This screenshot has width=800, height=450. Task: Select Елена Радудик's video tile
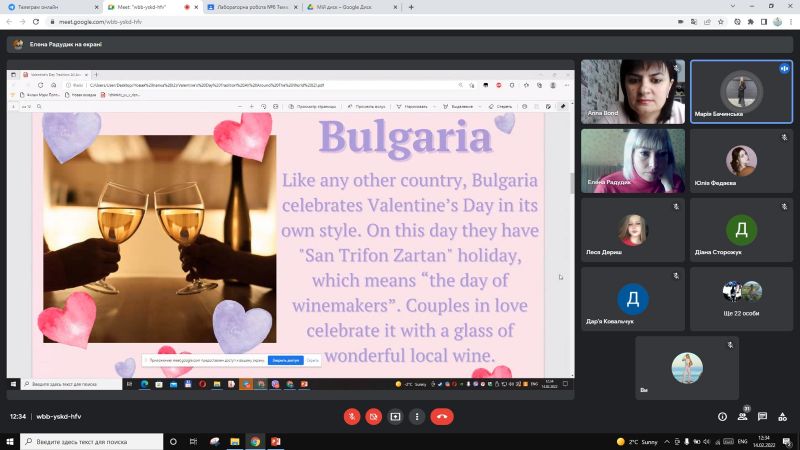[633, 161]
